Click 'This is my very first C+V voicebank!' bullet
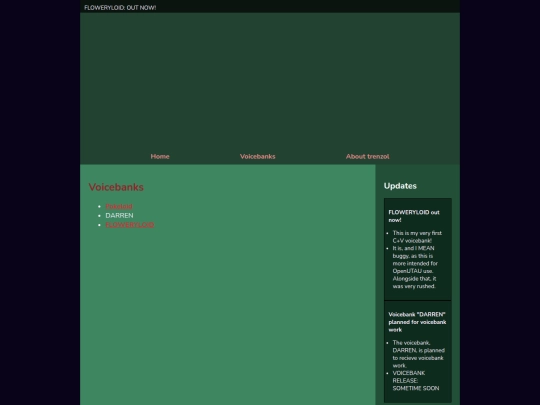Viewport: 540px width, 405px height. (417, 237)
